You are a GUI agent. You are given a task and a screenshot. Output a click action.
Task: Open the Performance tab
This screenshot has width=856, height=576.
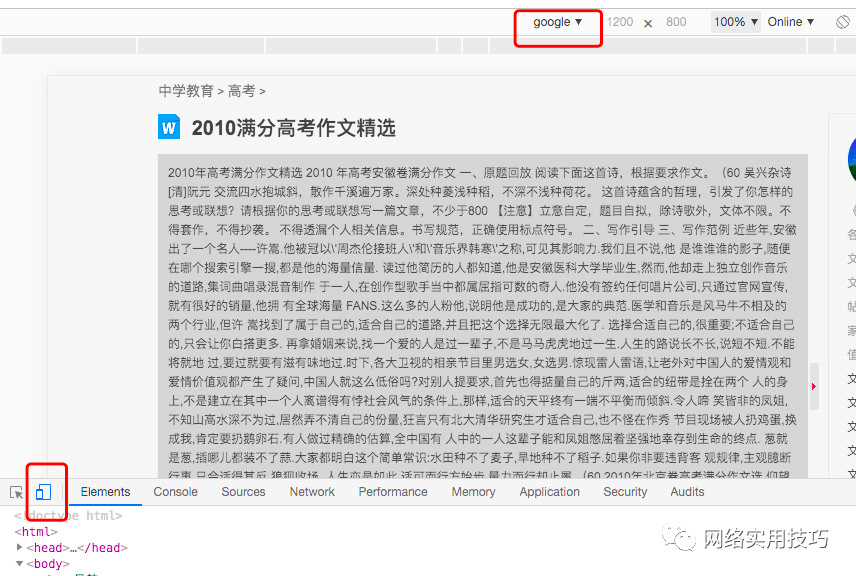(393, 492)
